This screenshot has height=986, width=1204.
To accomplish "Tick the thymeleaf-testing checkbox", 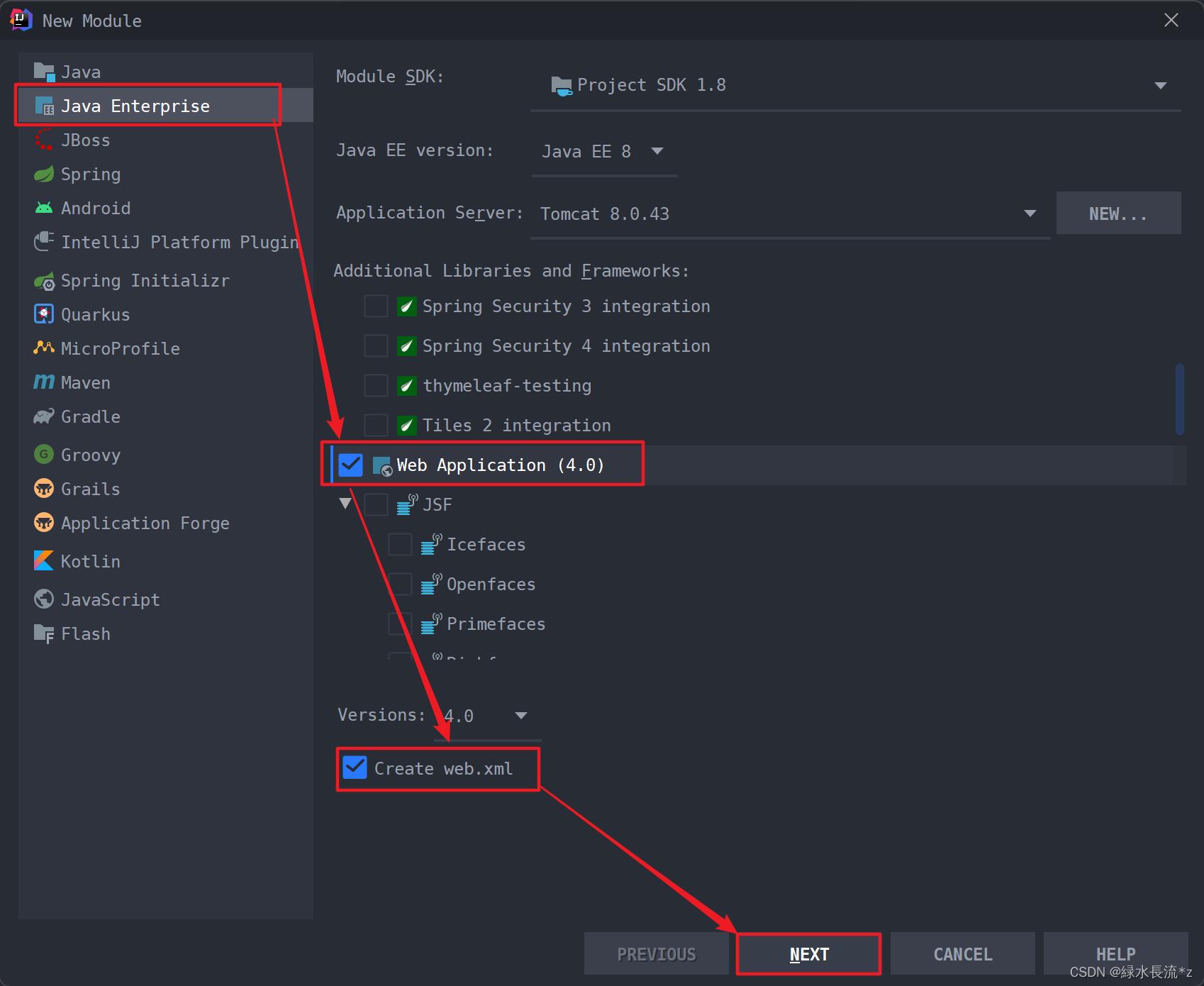I will (x=376, y=386).
